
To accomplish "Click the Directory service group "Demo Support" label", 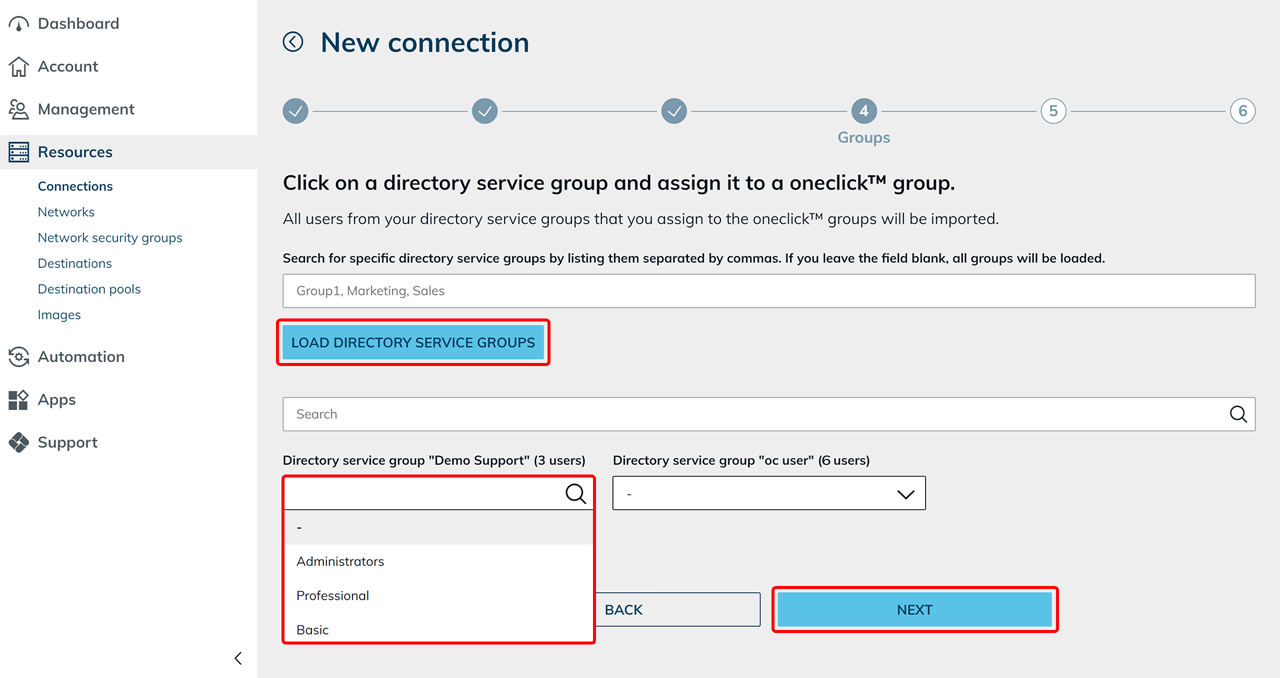I will click(x=434, y=461).
